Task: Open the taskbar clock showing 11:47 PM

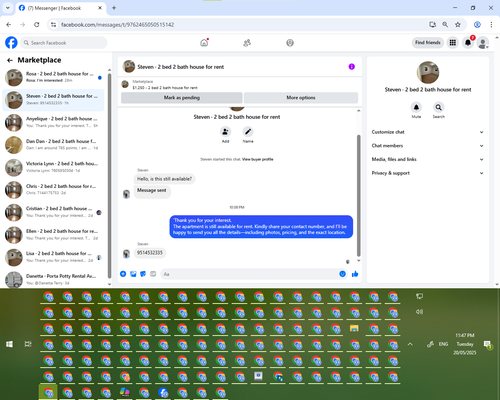Action: pyautogui.click(x=465, y=344)
